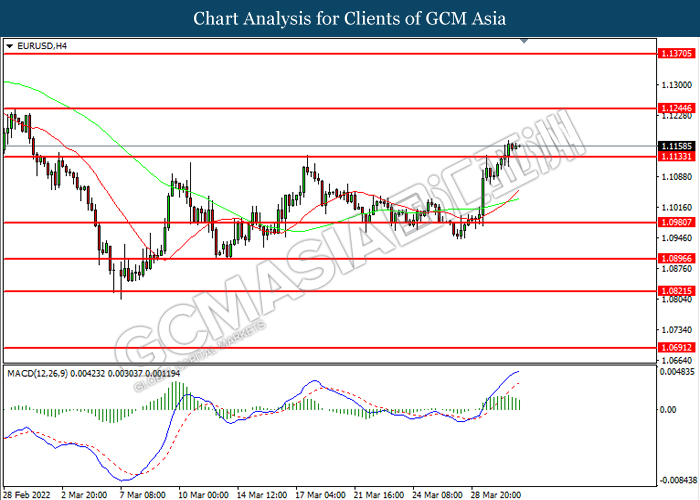
Task: Select the 2 Mar 20:00 time label
Action: pos(84,495)
